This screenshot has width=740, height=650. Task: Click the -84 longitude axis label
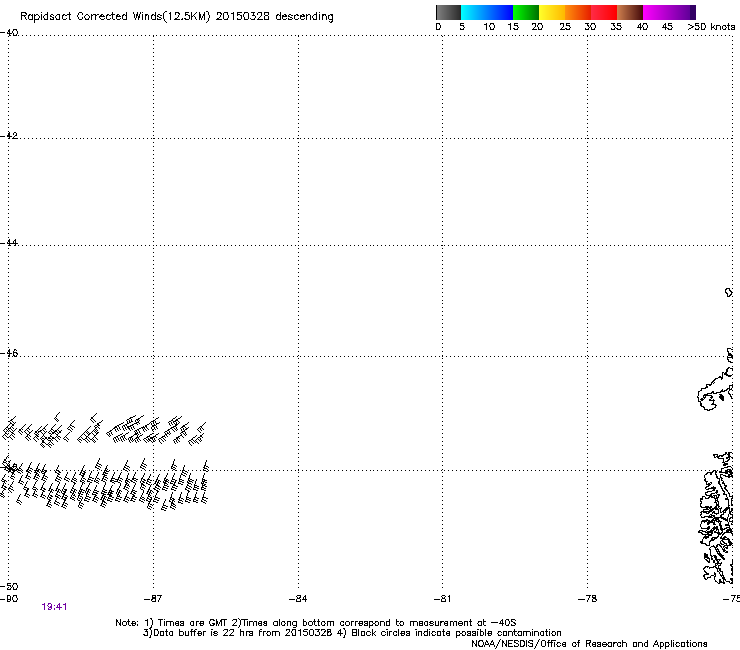(x=298, y=599)
